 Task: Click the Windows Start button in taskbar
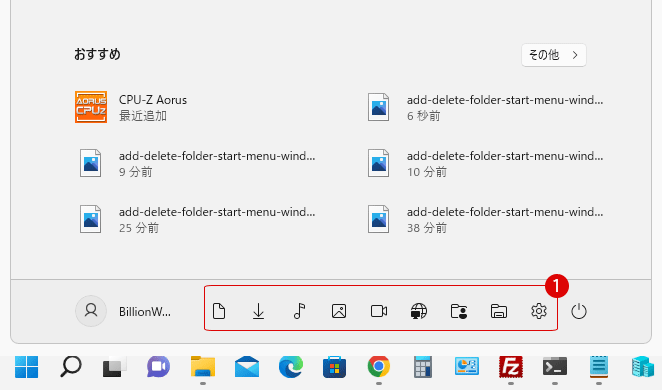tap(26, 367)
